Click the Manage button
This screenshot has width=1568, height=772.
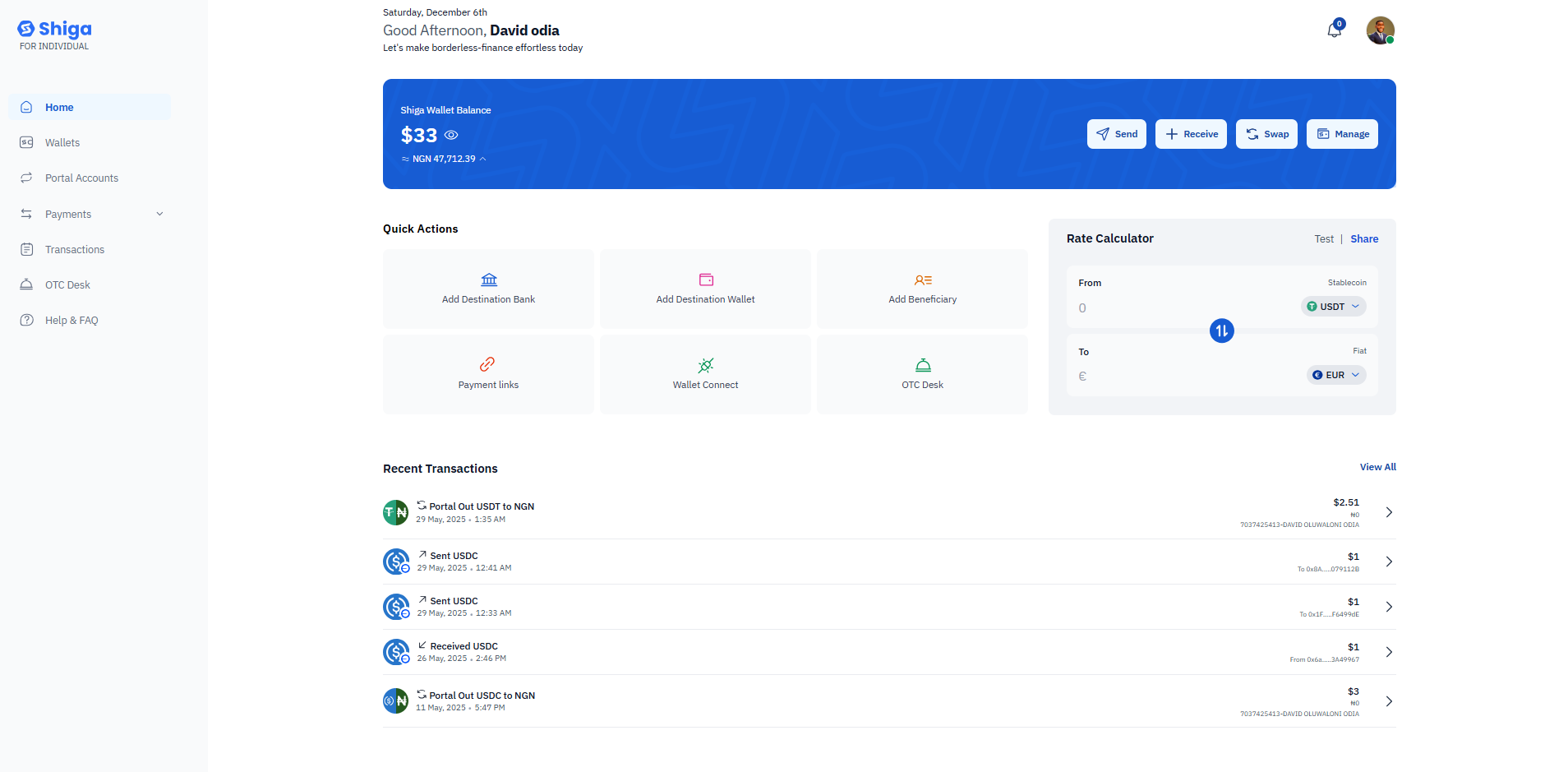(1343, 134)
